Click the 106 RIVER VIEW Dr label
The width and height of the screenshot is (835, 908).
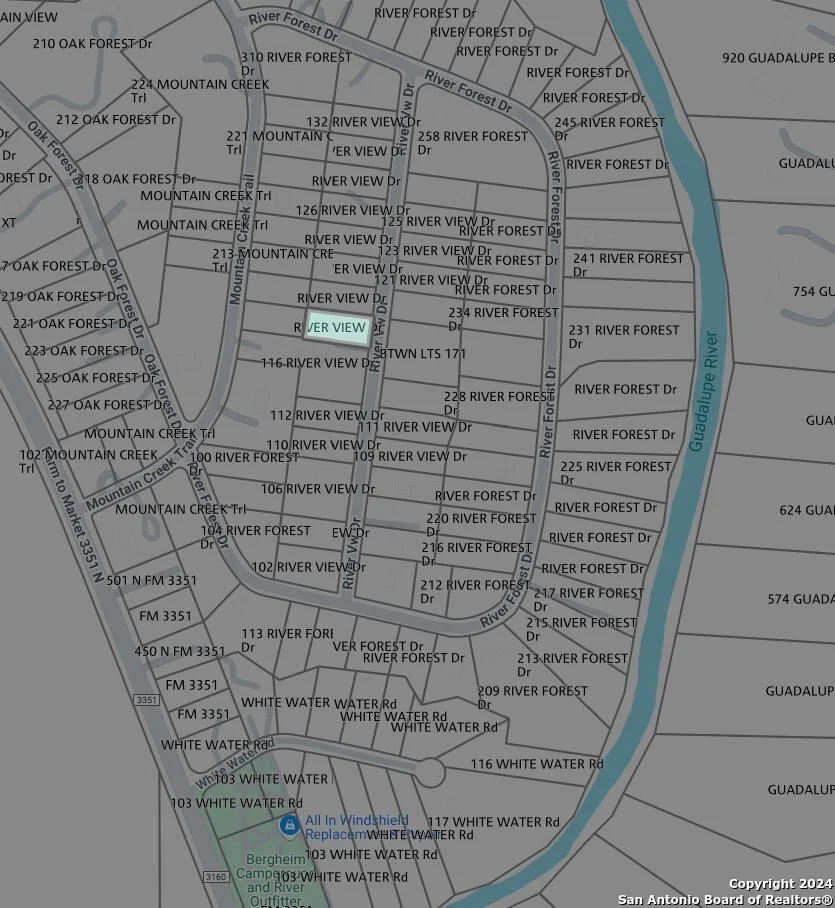click(x=318, y=489)
